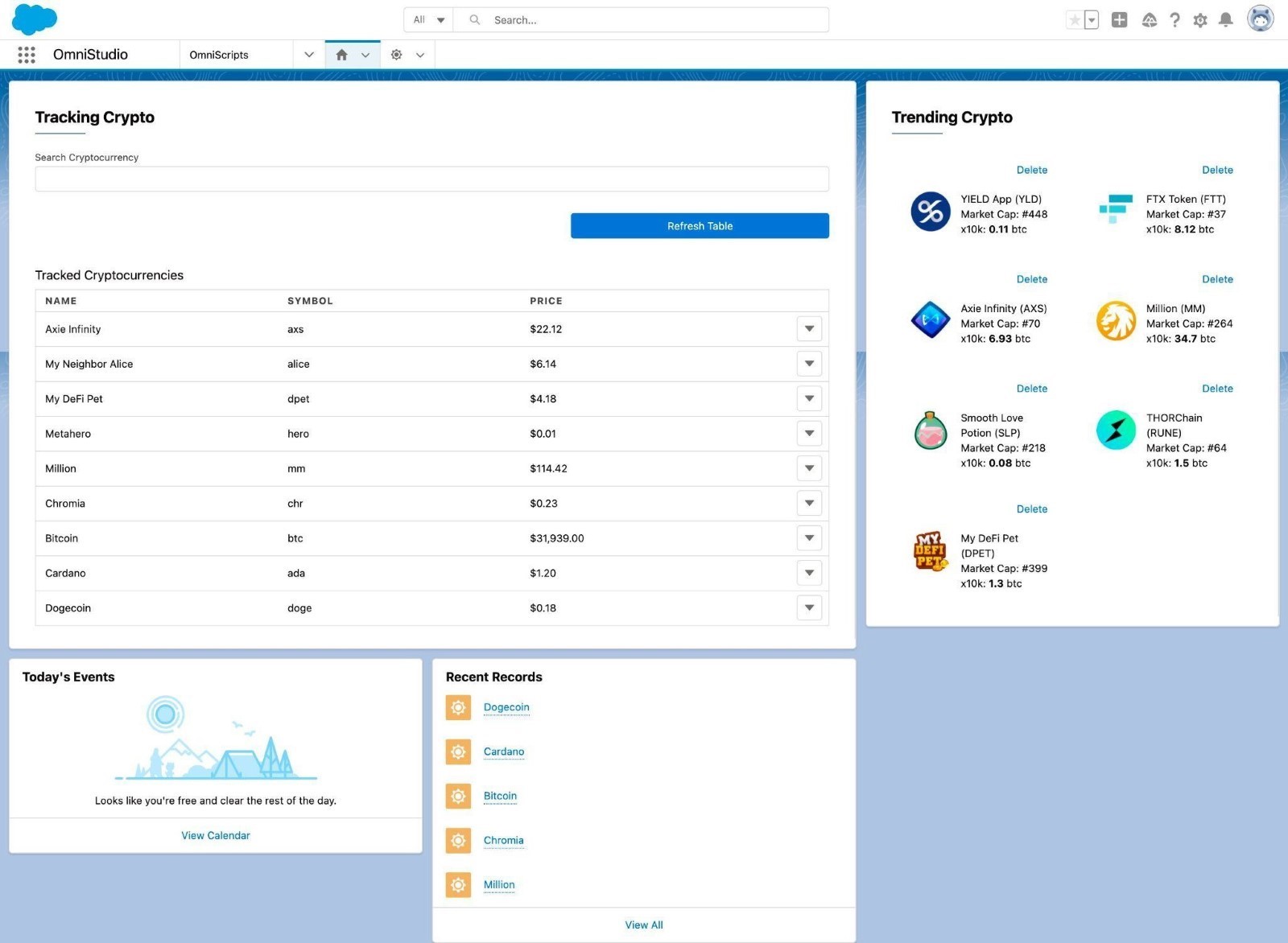Switch to the OmniScripts tab
The image size is (1288, 943).
pos(218,54)
